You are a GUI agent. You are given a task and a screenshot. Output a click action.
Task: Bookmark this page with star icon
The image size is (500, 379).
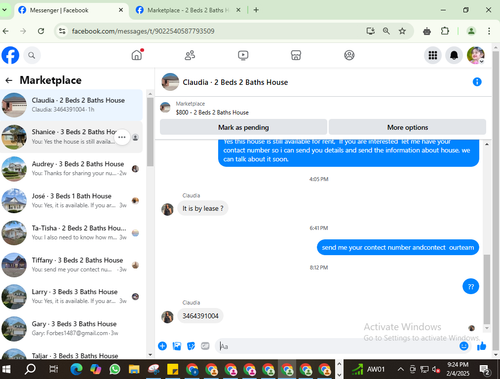402,31
